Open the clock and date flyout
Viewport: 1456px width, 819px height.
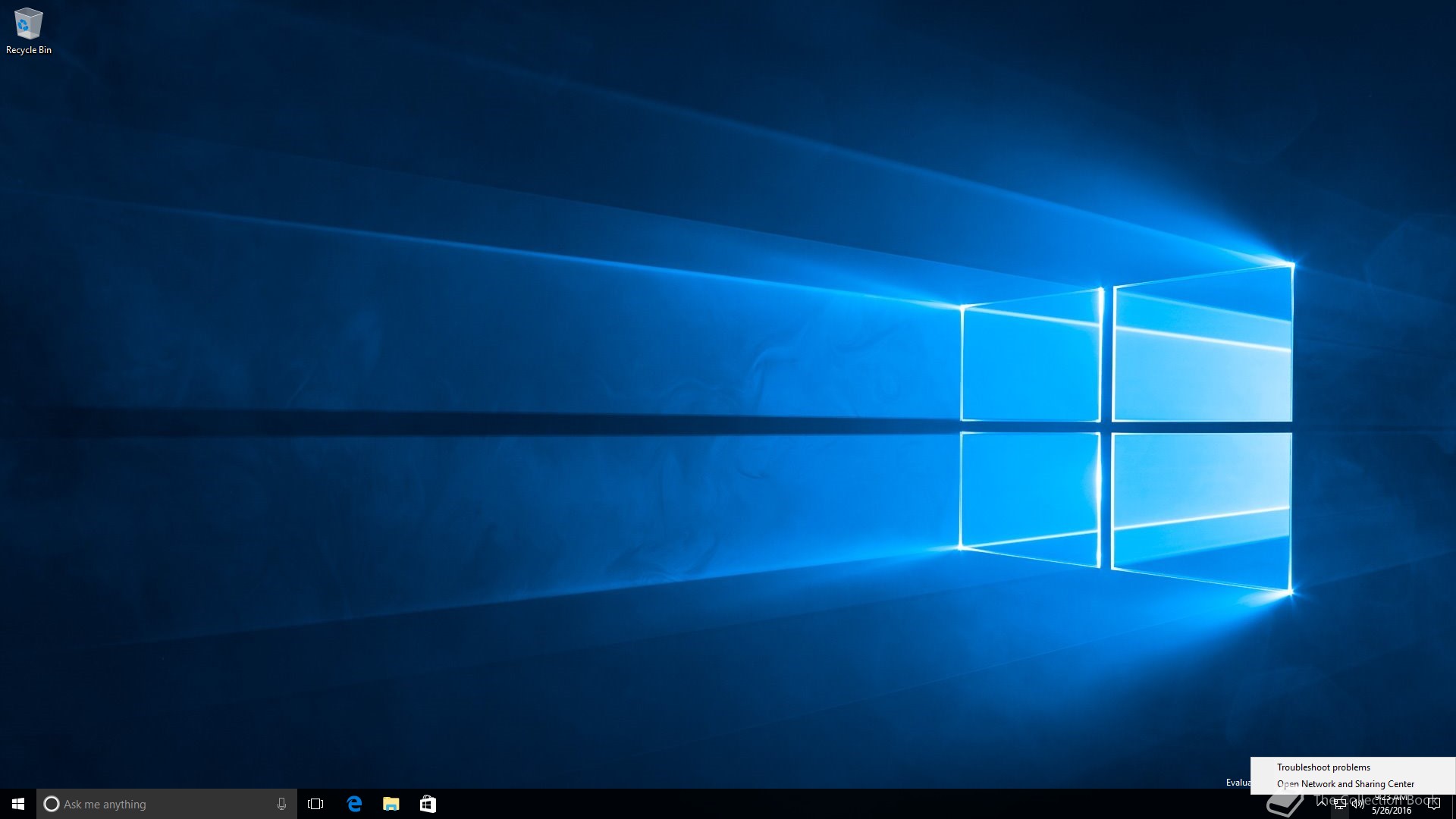(x=1392, y=805)
